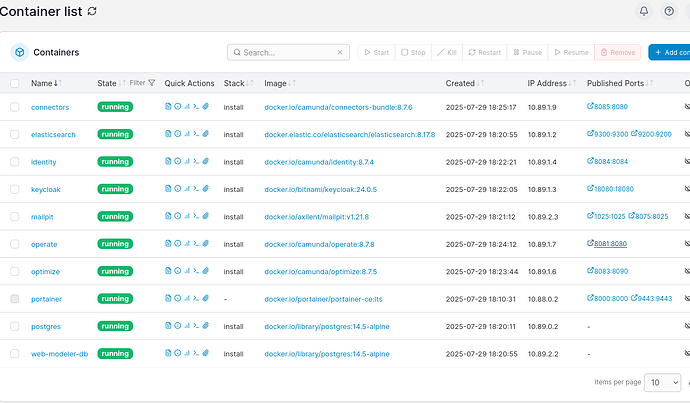Click the Stop button
The height and width of the screenshot is (403, 690).
point(413,52)
